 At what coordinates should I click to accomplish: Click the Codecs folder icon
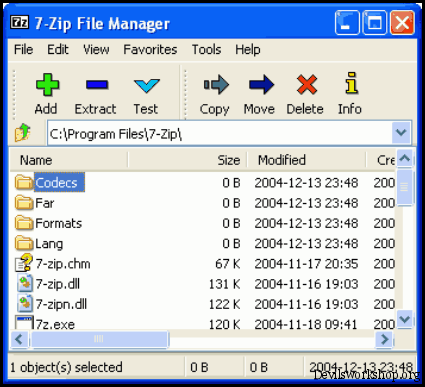click(x=24, y=182)
